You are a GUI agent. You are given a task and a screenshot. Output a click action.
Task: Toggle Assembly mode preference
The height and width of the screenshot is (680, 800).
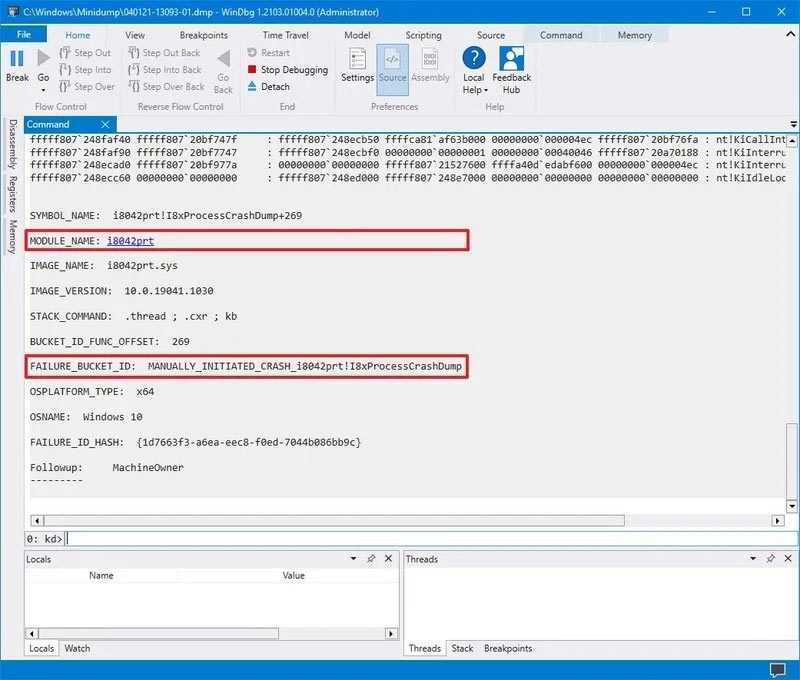point(430,65)
